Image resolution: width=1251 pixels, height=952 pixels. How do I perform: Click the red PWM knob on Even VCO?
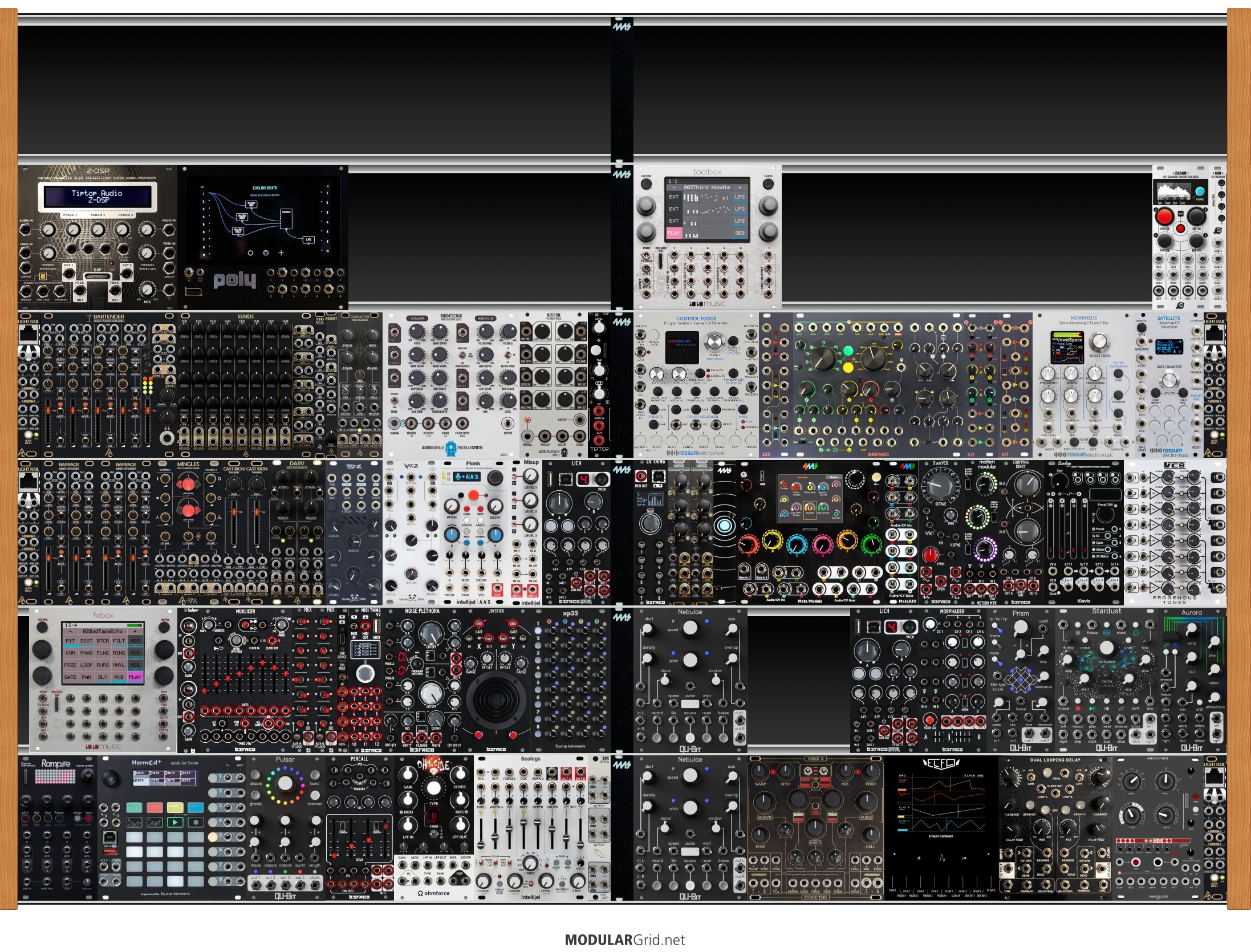point(930,555)
